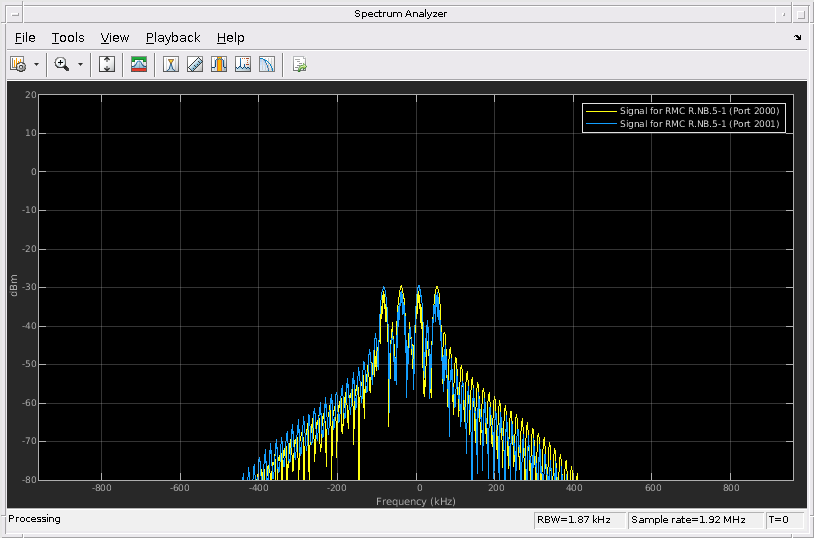Screen dimensions: 814x538
Task: Open the Help menu
Action: (230, 37)
